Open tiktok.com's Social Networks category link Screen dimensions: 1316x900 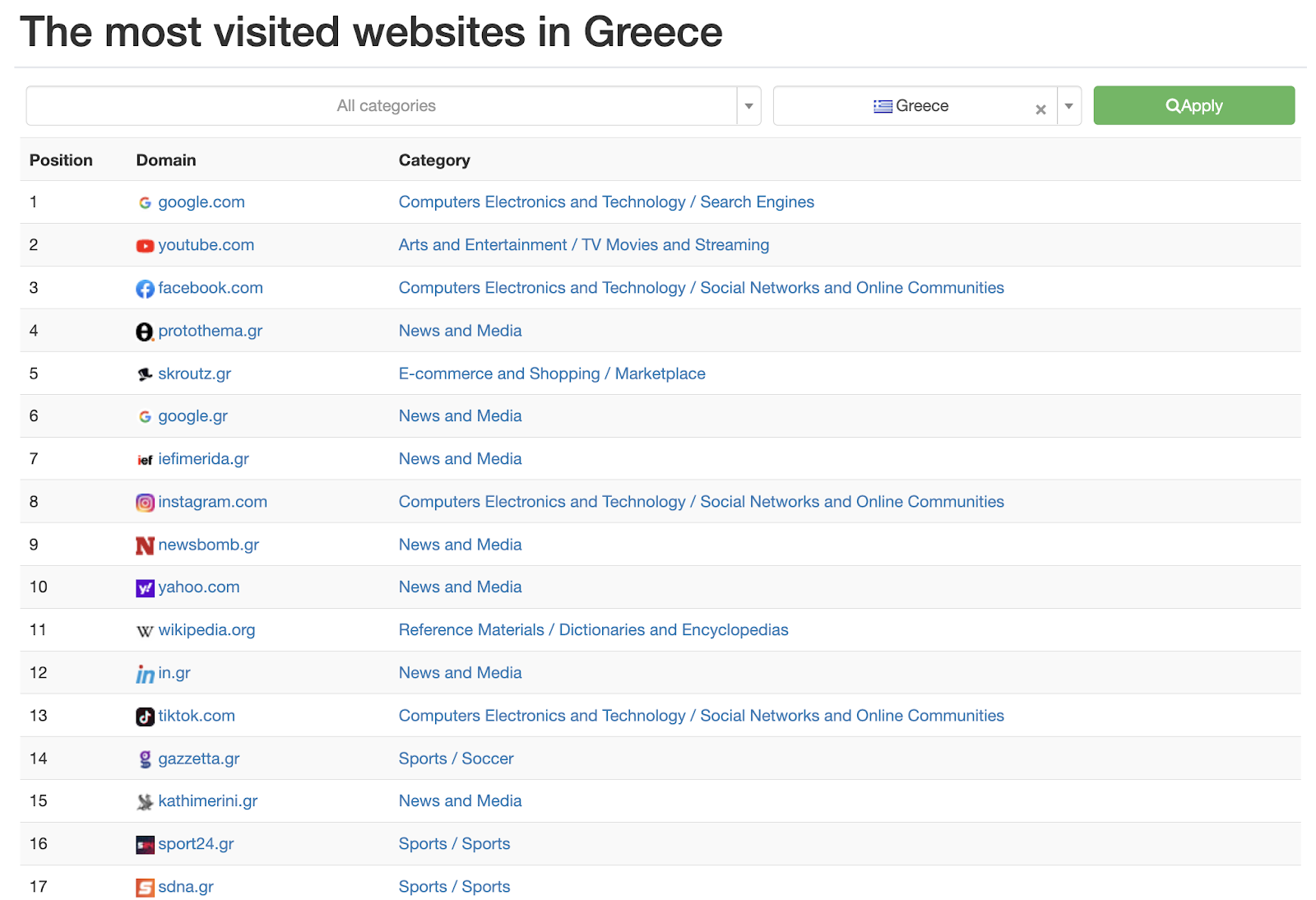click(x=702, y=716)
